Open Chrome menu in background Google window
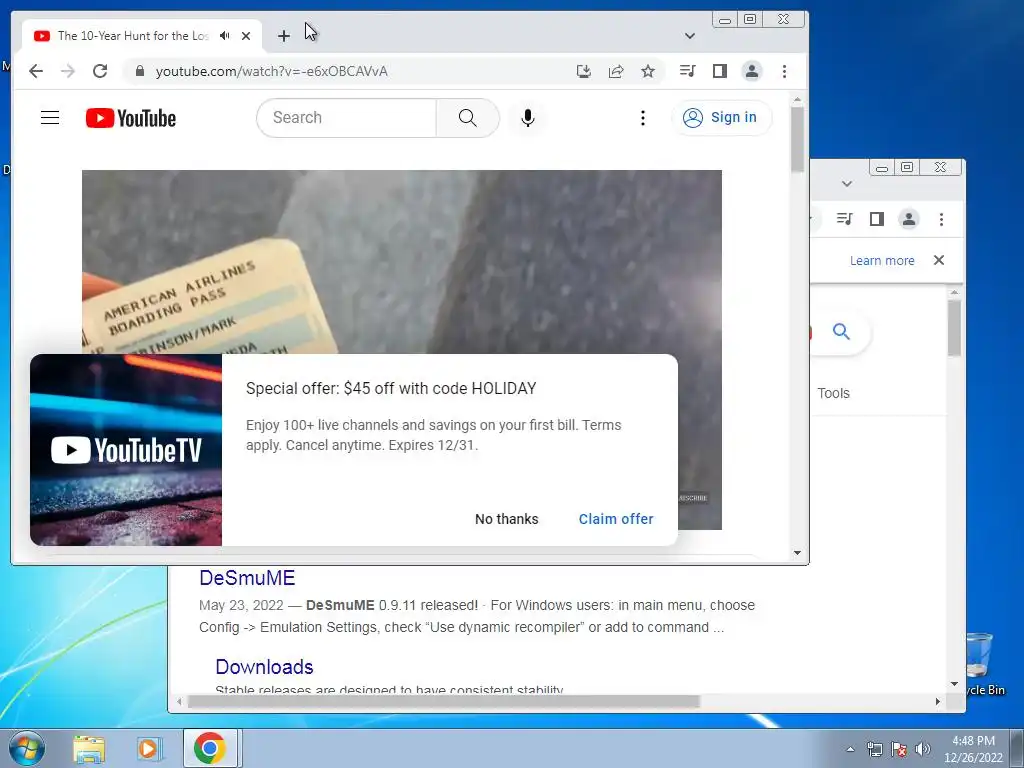The image size is (1024, 768). 941,219
